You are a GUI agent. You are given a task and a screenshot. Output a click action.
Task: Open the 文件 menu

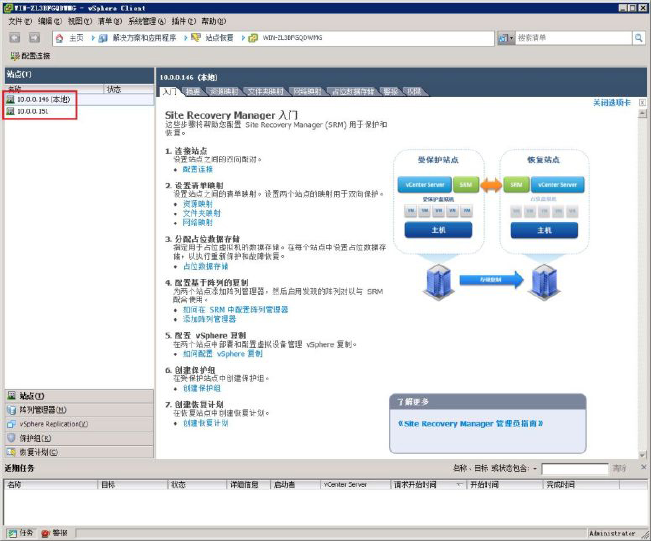click(x=20, y=21)
